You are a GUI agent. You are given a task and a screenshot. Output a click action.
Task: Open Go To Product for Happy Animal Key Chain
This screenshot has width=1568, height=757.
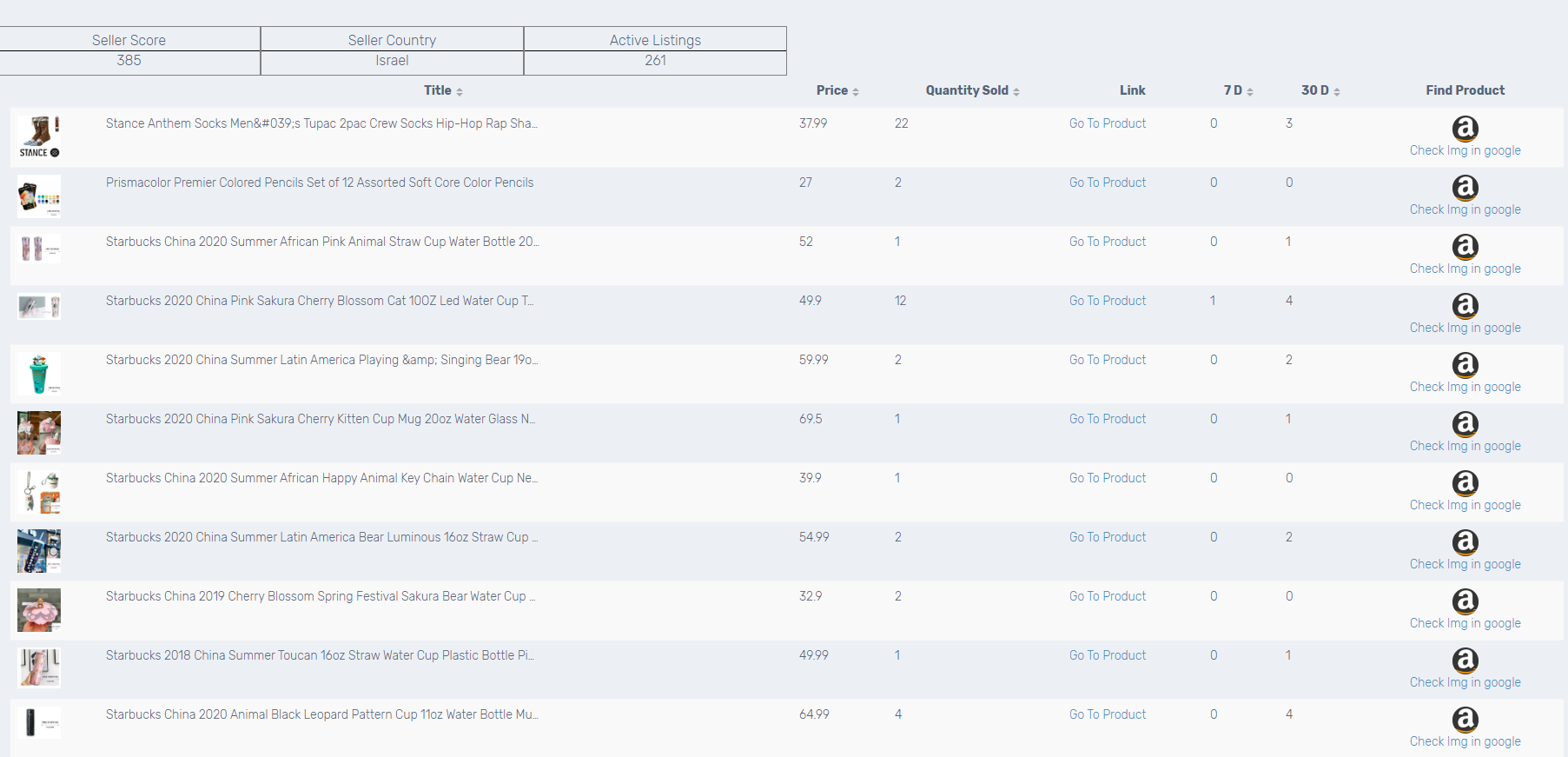click(x=1108, y=478)
